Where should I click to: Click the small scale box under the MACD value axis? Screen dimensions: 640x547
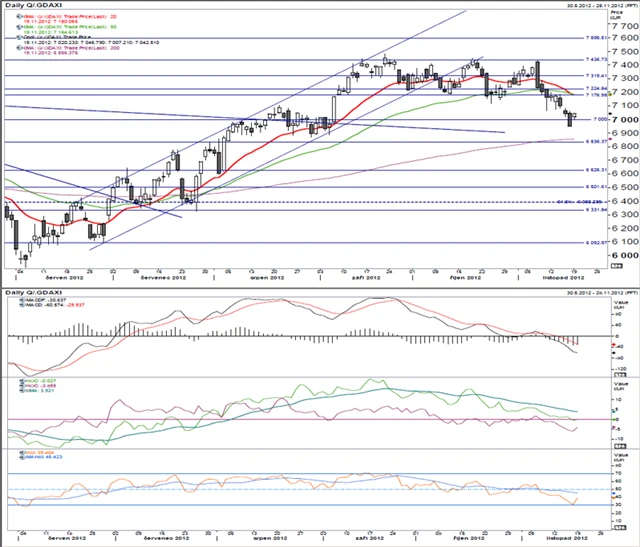point(620,374)
